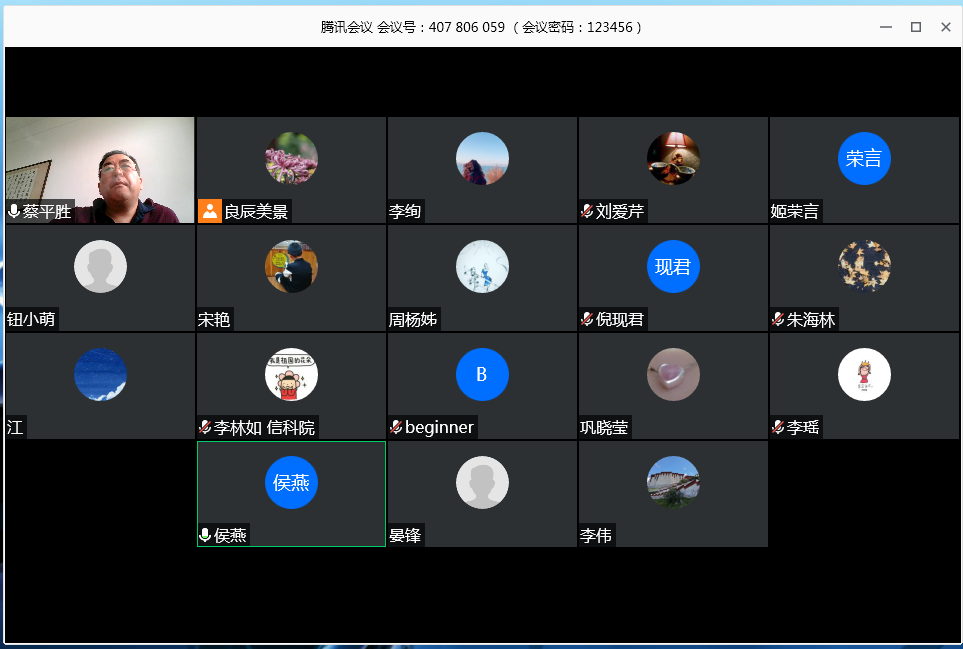This screenshot has width=963, height=649.
Task: Maximize the Tencent Meeting window
Action: [915, 27]
